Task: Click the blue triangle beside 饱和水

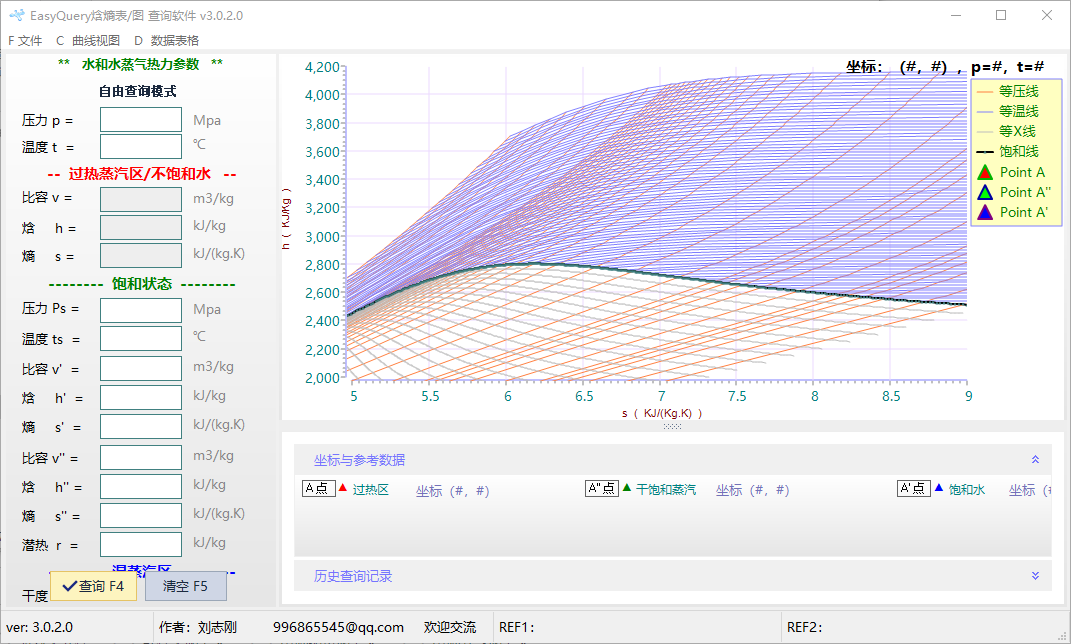Action: (x=938, y=488)
